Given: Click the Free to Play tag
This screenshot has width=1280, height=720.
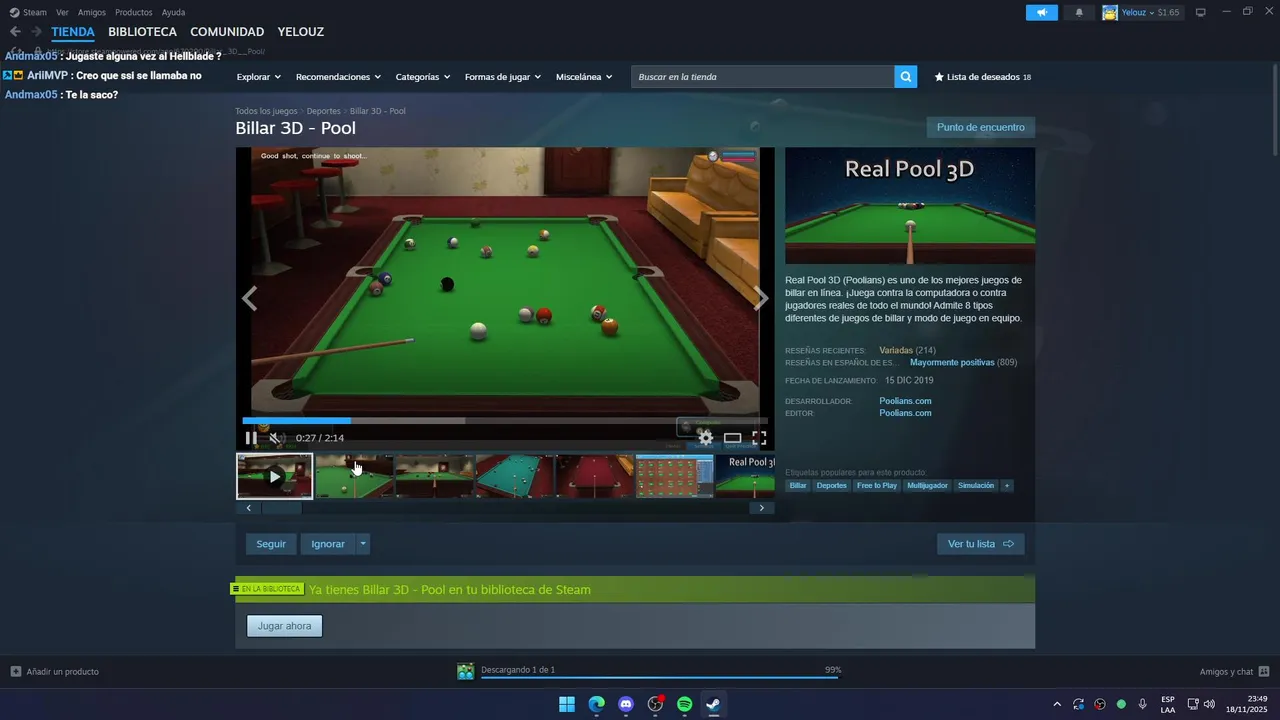Looking at the screenshot, I should pyautogui.click(x=877, y=486).
